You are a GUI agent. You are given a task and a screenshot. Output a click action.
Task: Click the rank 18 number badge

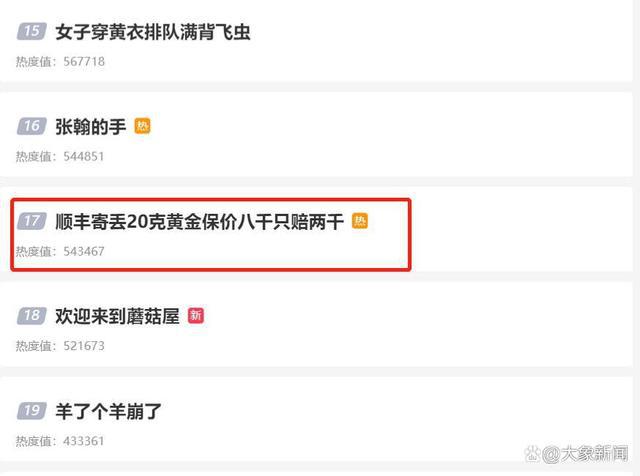coord(31,316)
